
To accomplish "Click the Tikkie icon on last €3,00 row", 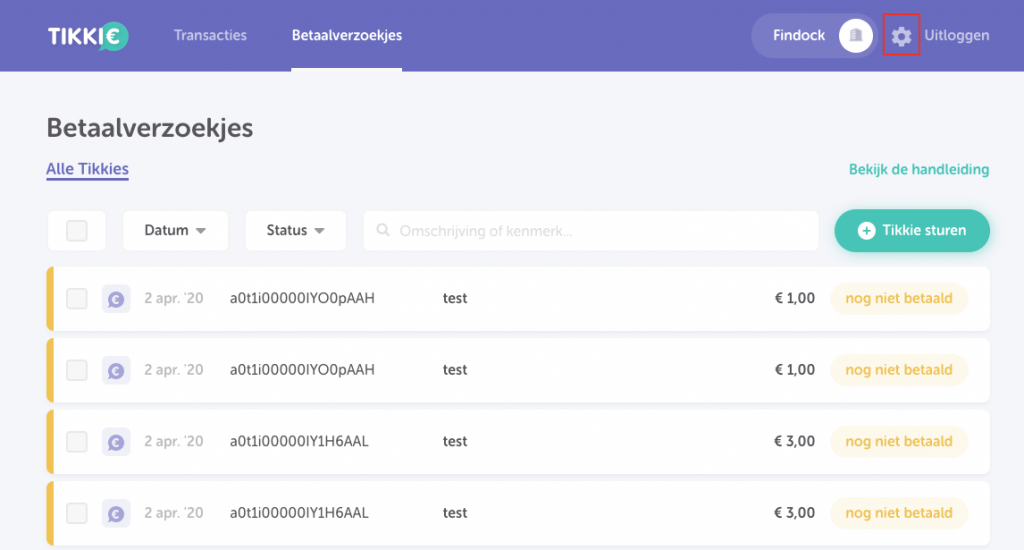I will (116, 513).
